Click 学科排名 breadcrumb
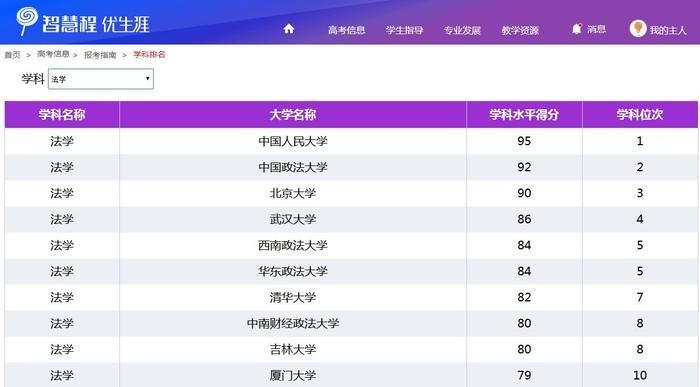This screenshot has width=700, height=387. 149,54
